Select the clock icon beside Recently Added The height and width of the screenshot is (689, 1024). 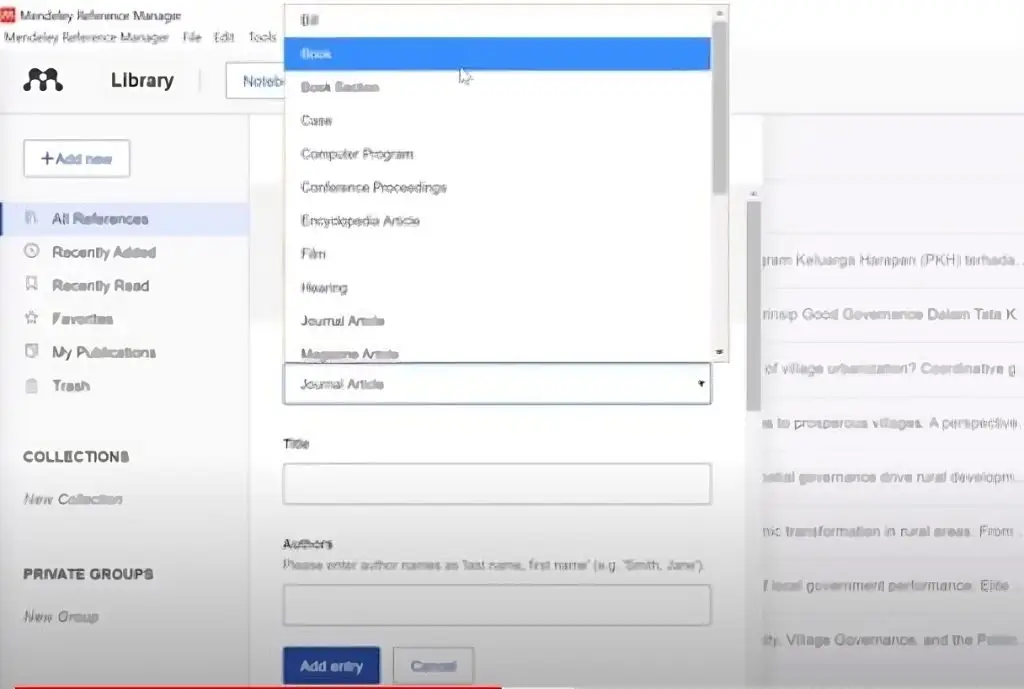29,252
